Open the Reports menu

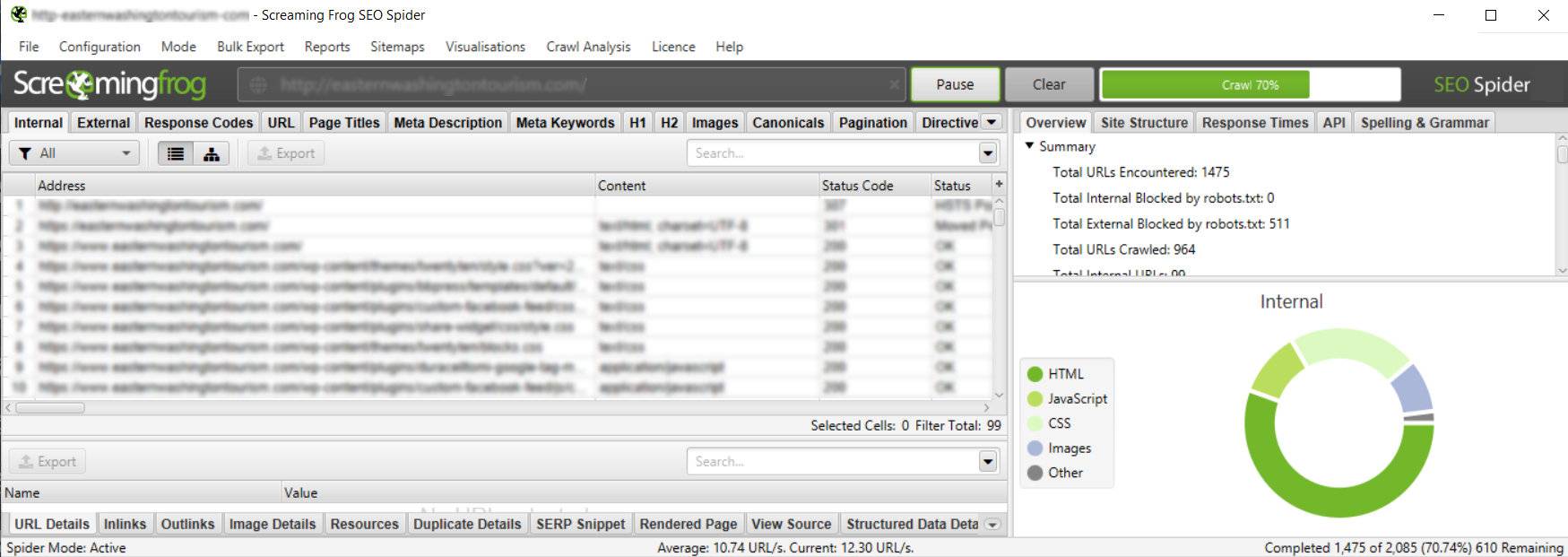pyautogui.click(x=327, y=47)
